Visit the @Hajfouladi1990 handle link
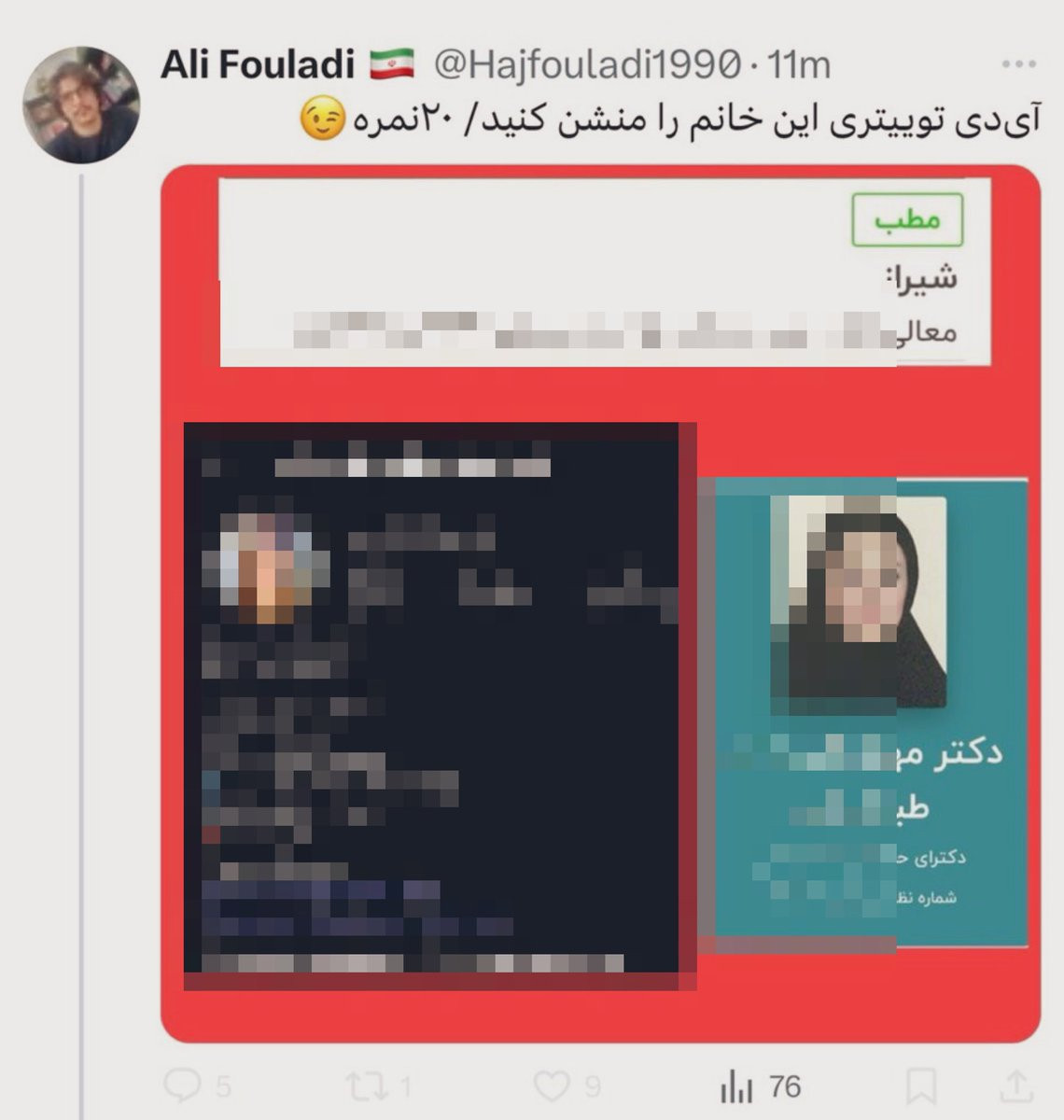The width and height of the screenshot is (1064, 1120). pyautogui.click(x=587, y=64)
